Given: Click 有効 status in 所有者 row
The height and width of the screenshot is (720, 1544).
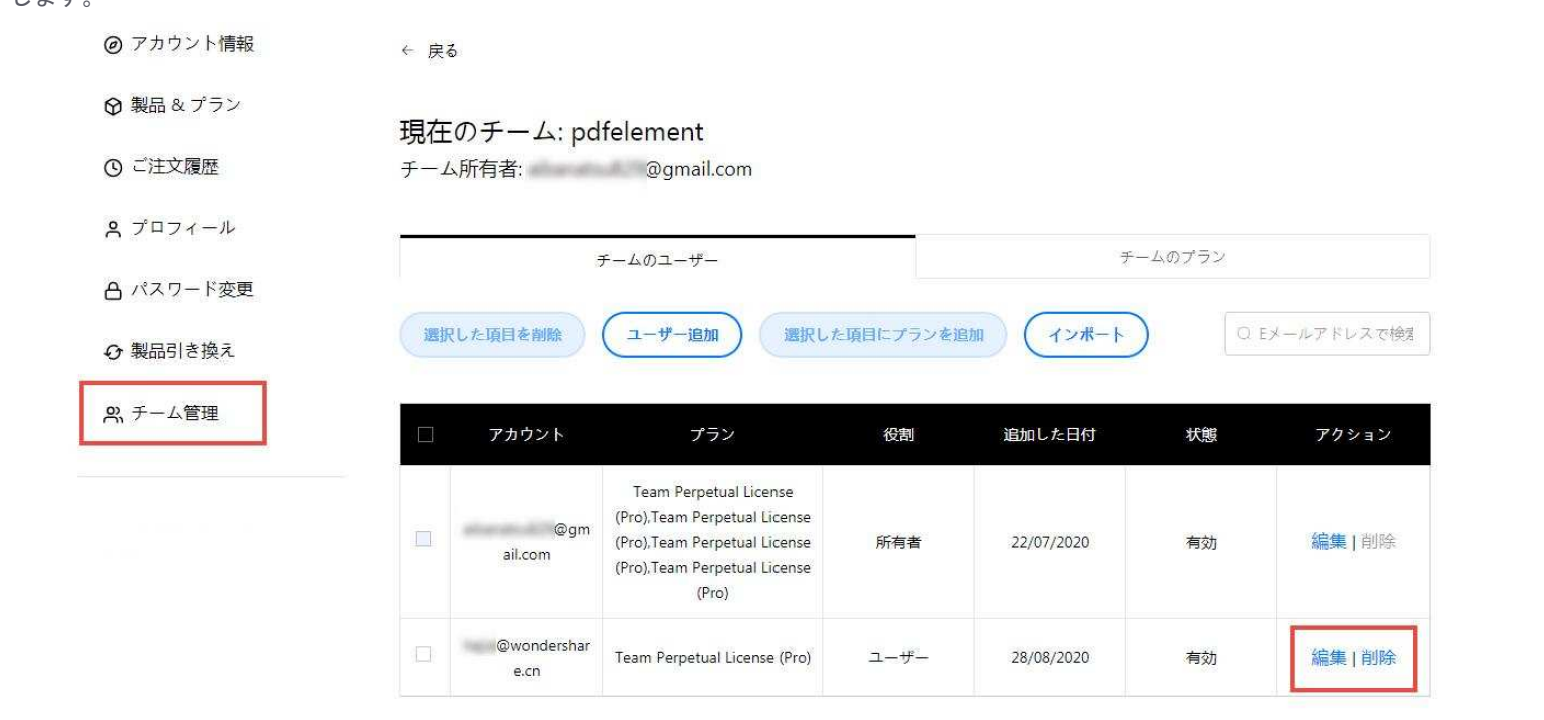Looking at the screenshot, I should coord(1200,543).
